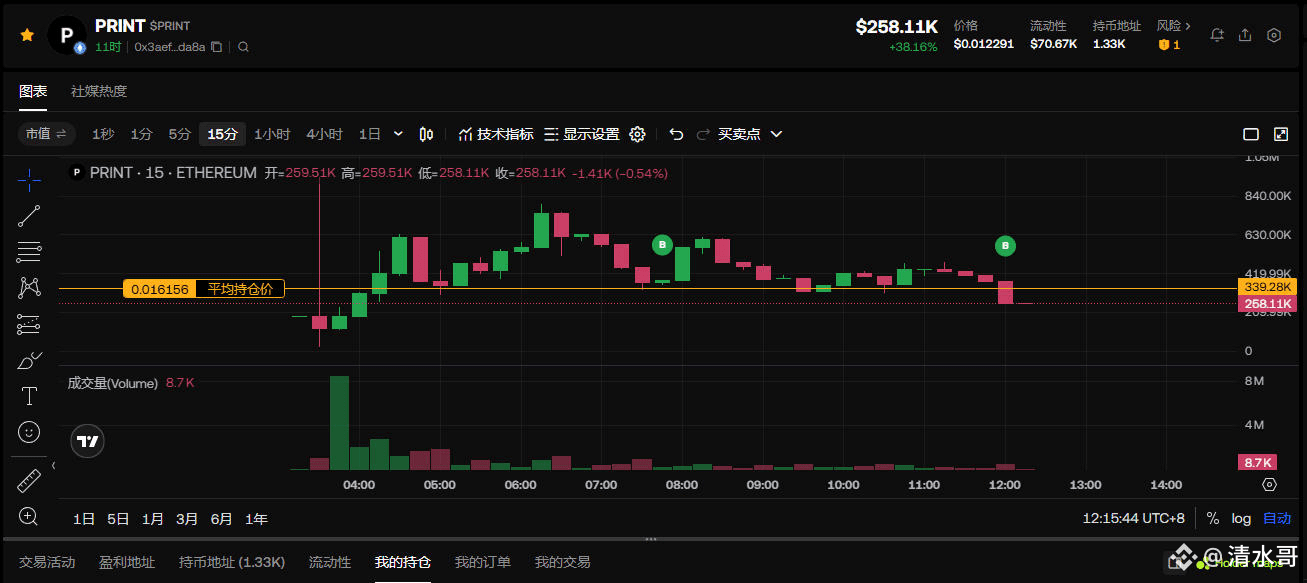Open 持币地址 (1.33K) tab
This screenshot has height=583, width=1307.
232,563
